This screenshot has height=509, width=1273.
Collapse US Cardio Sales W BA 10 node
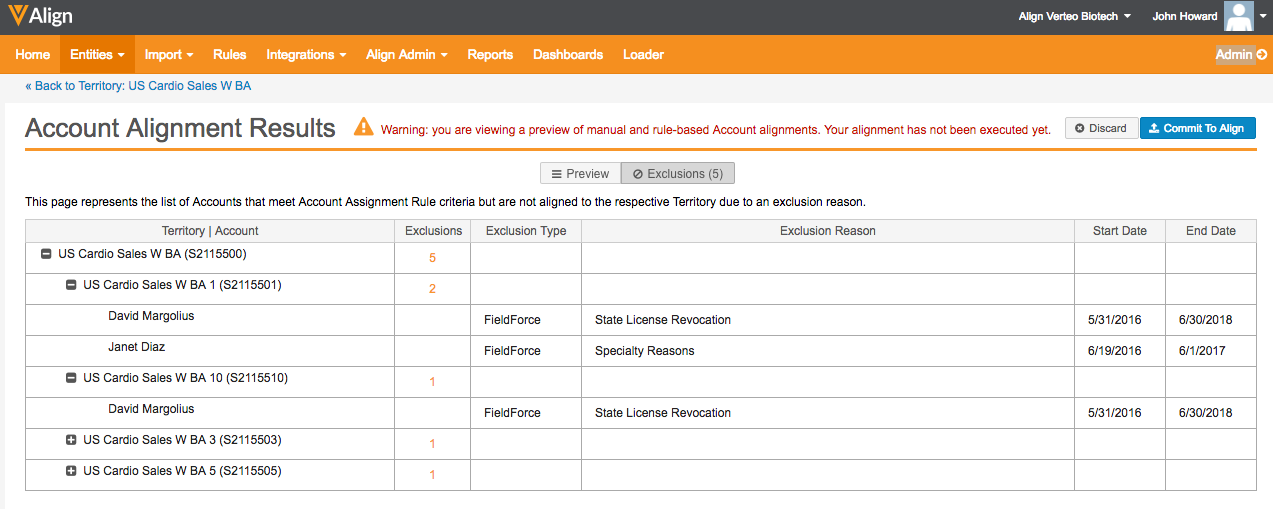click(71, 378)
